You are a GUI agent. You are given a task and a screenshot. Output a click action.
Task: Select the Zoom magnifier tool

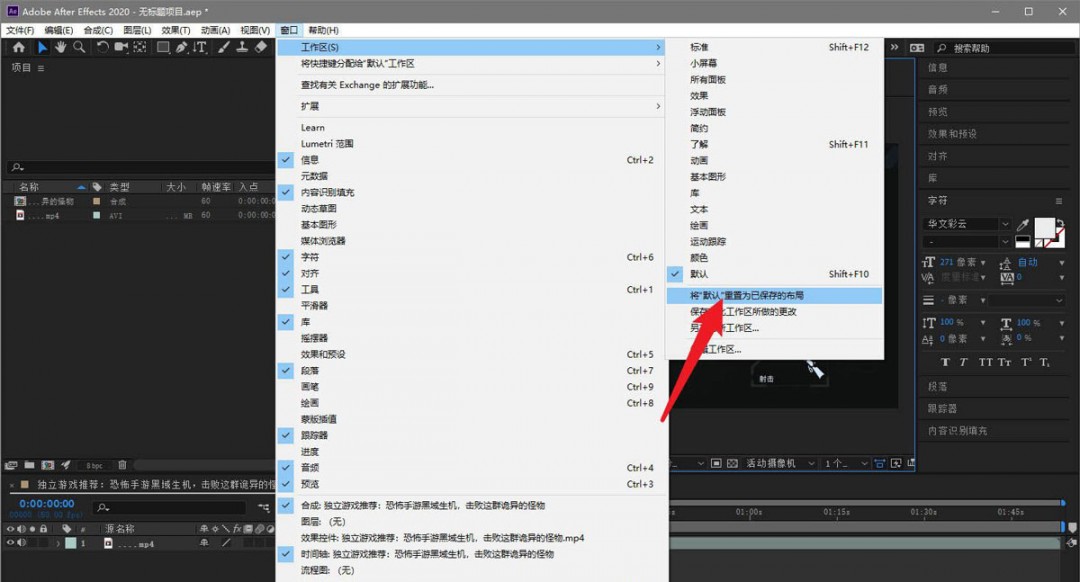coord(79,47)
